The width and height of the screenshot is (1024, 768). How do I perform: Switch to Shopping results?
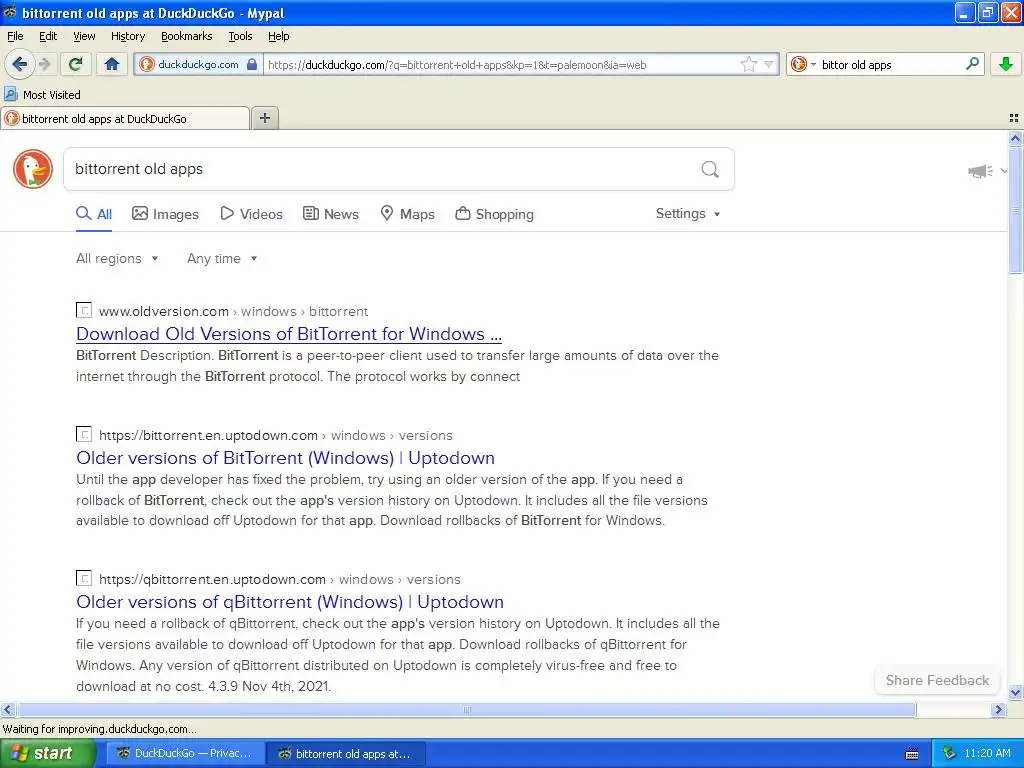494,214
